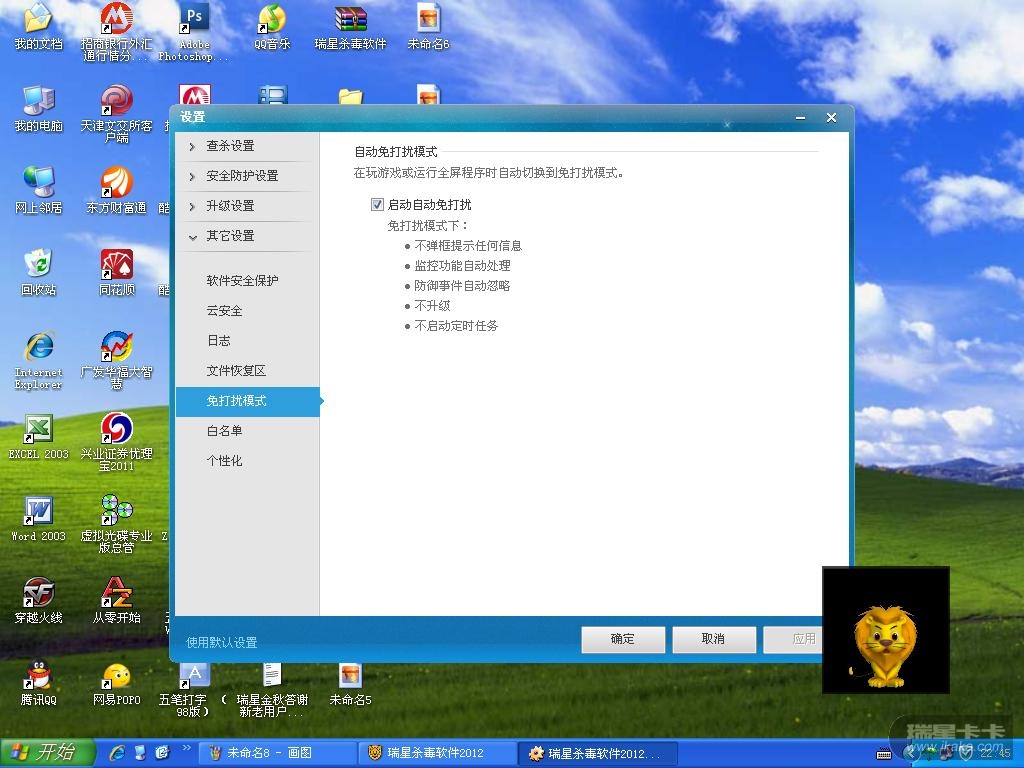Image resolution: width=1024 pixels, height=768 pixels.
Task: Launch EXCEL 2003 desktop shortcut
Action: pos(38,437)
